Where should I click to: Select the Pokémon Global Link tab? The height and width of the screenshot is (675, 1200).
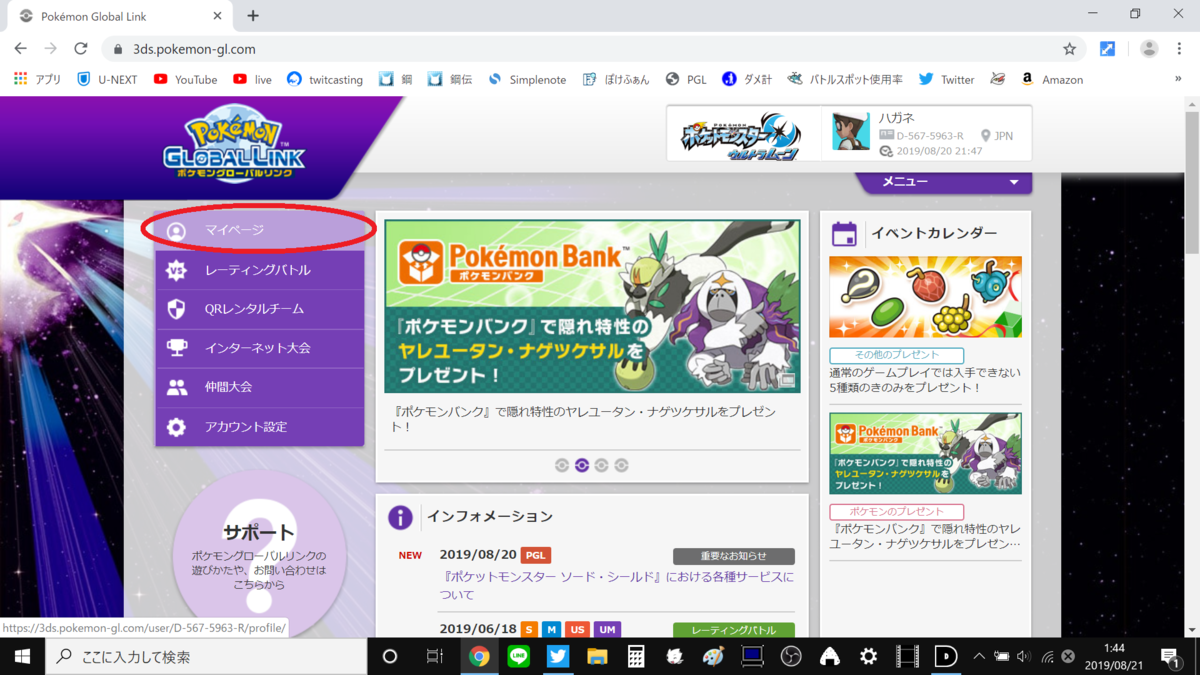[x=120, y=16]
